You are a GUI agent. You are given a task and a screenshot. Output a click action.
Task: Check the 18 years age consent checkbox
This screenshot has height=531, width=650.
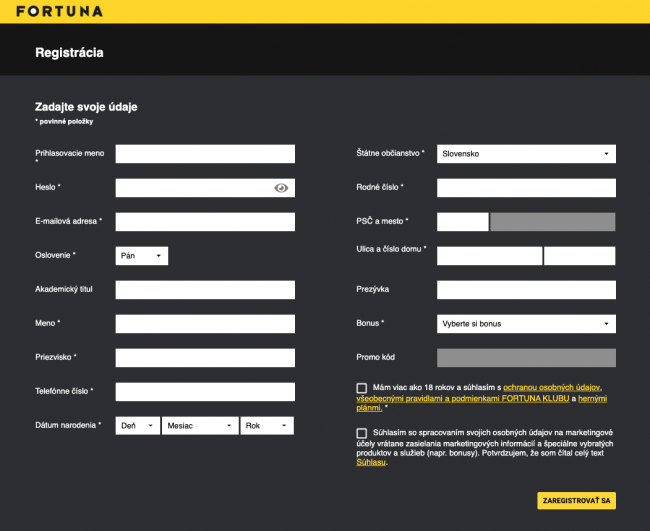[x=361, y=388]
